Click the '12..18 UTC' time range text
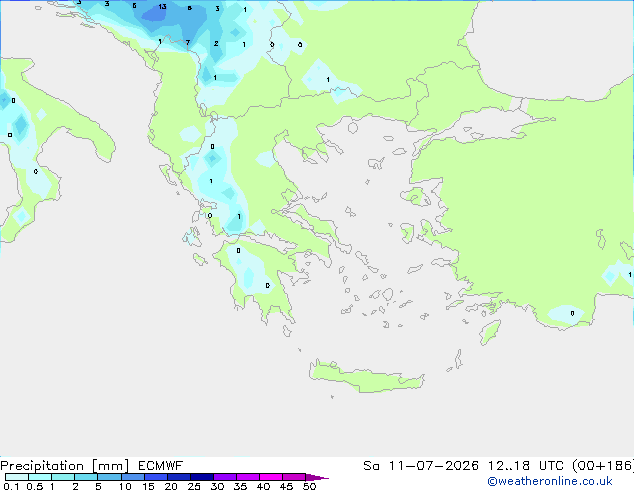The height and width of the screenshot is (490, 634). pos(526,466)
